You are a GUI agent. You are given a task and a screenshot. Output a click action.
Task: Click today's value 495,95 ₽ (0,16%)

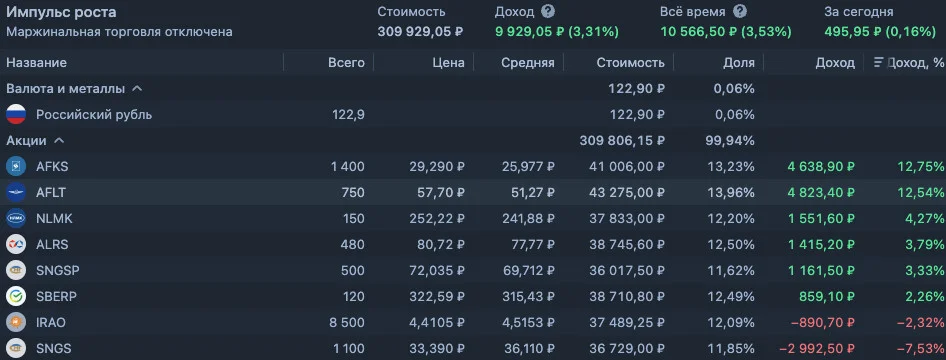point(880,32)
